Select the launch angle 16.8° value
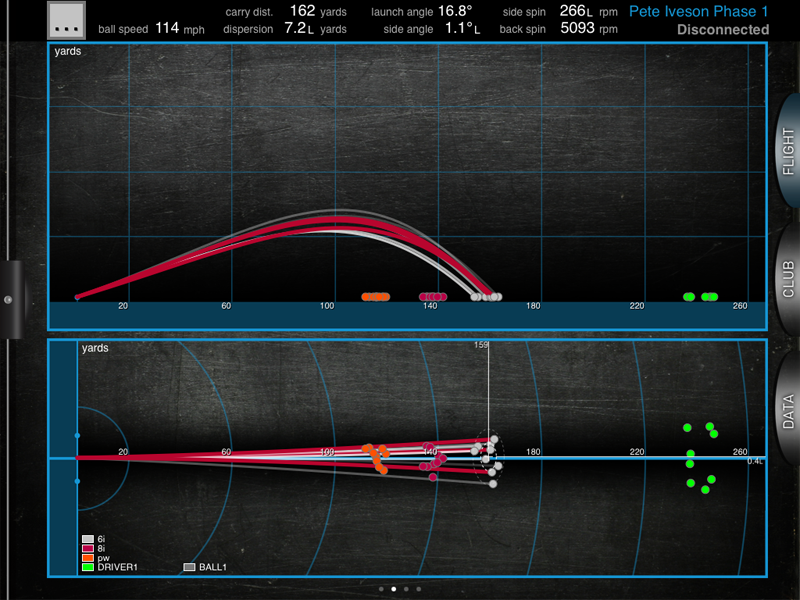 point(454,11)
